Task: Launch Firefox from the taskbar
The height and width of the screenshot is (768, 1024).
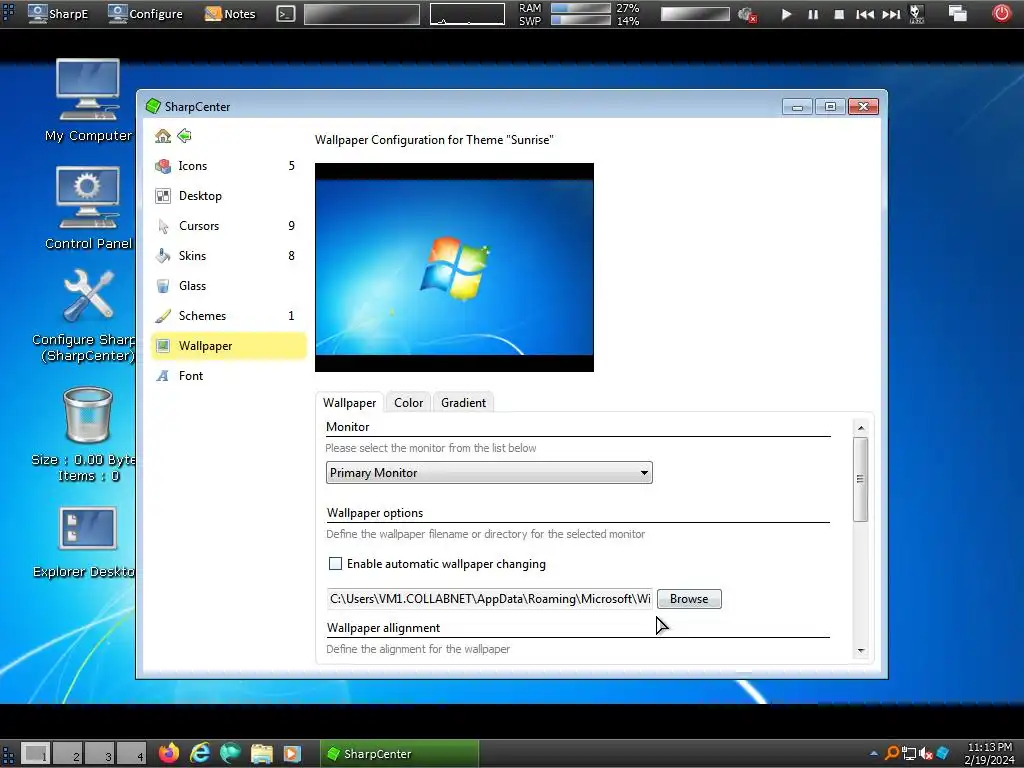Action: tap(168, 754)
